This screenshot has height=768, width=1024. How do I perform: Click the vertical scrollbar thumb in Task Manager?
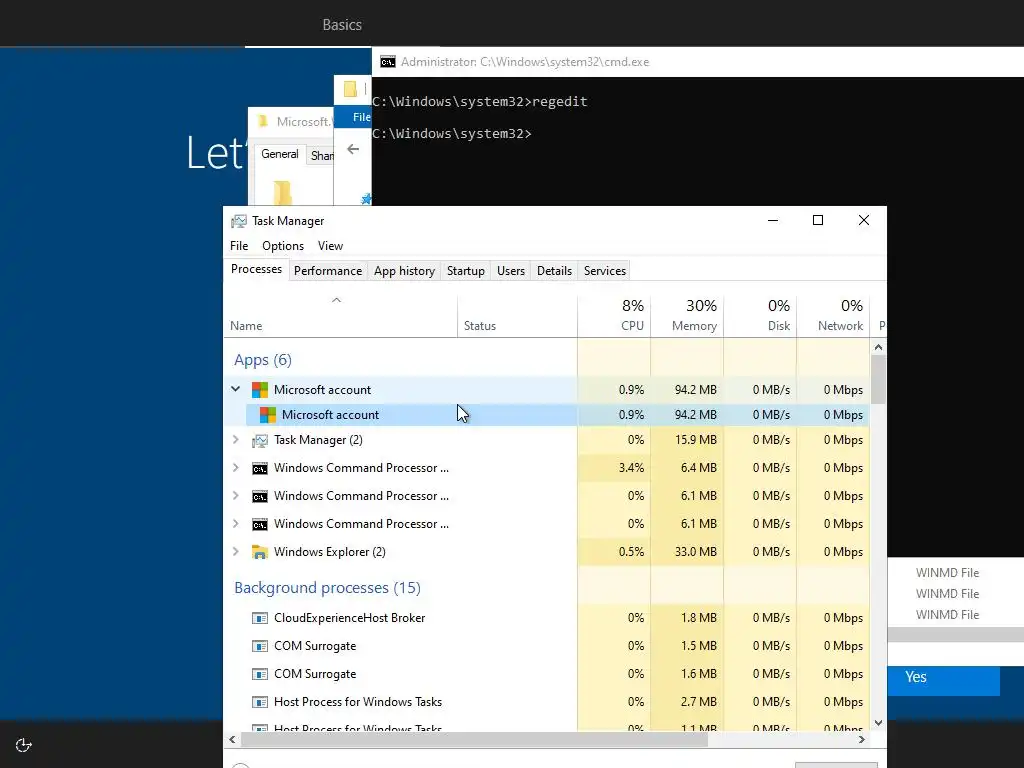pyautogui.click(x=878, y=379)
